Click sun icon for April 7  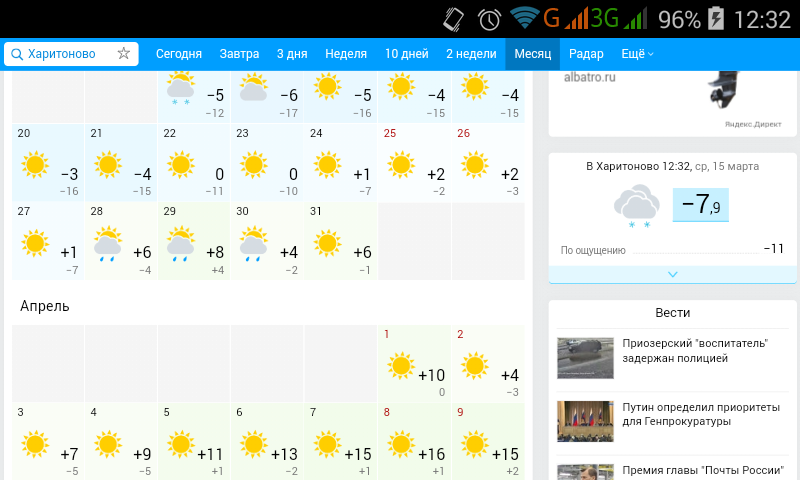point(327,444)
